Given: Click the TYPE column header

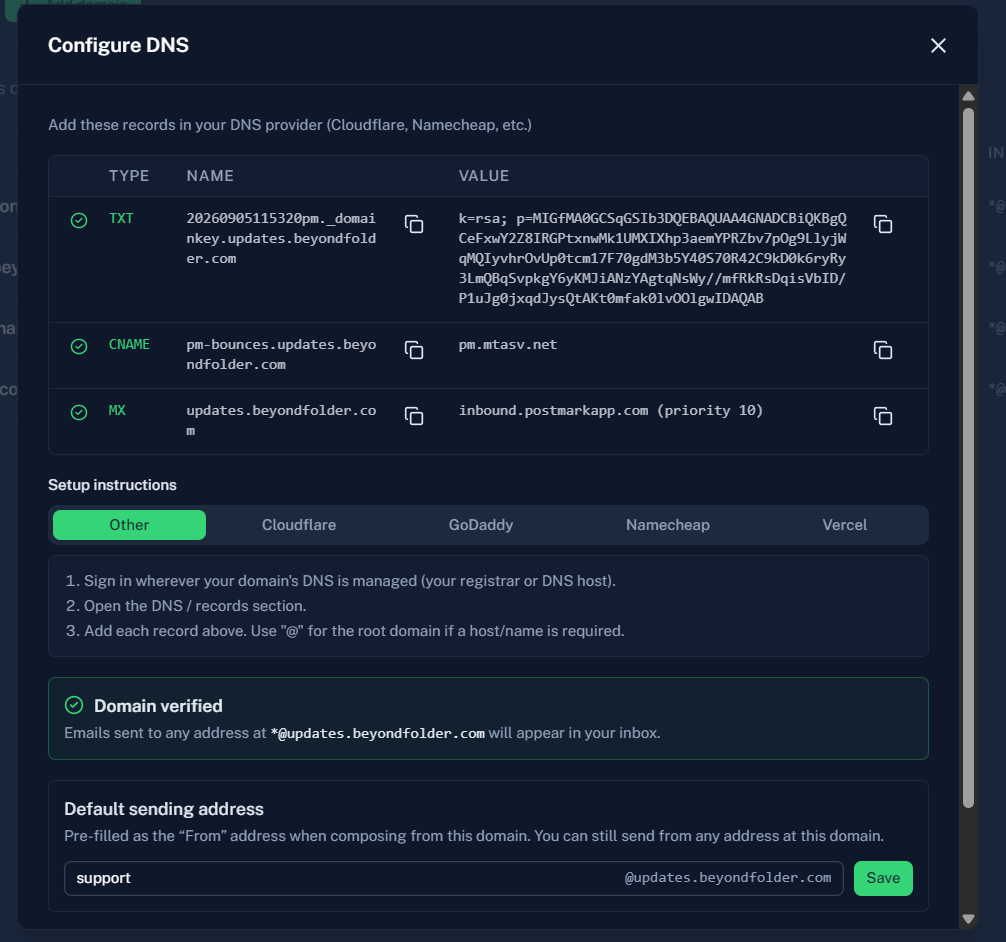Looking at the screenshot, I should coord(129,176).
